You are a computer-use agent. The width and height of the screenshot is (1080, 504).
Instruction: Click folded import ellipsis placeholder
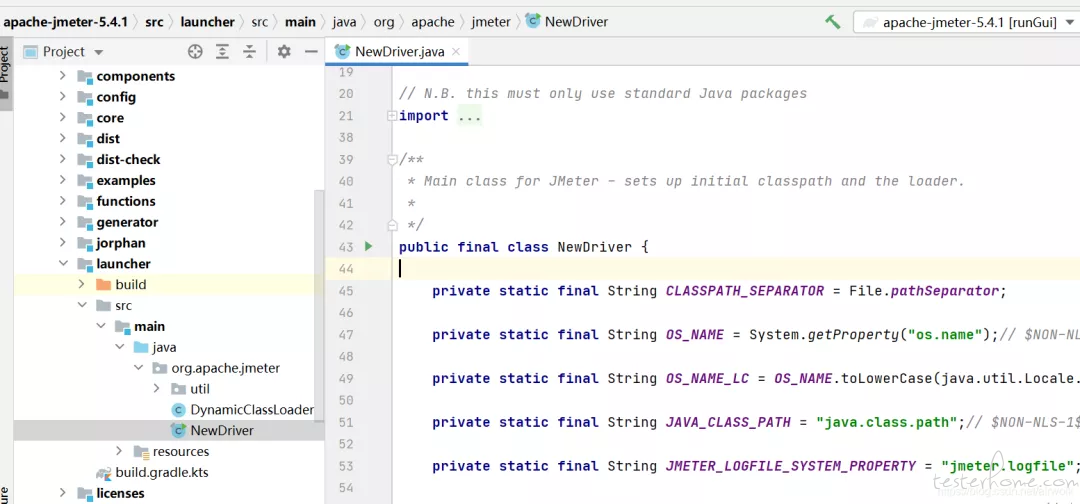click(x=470, y=116)
